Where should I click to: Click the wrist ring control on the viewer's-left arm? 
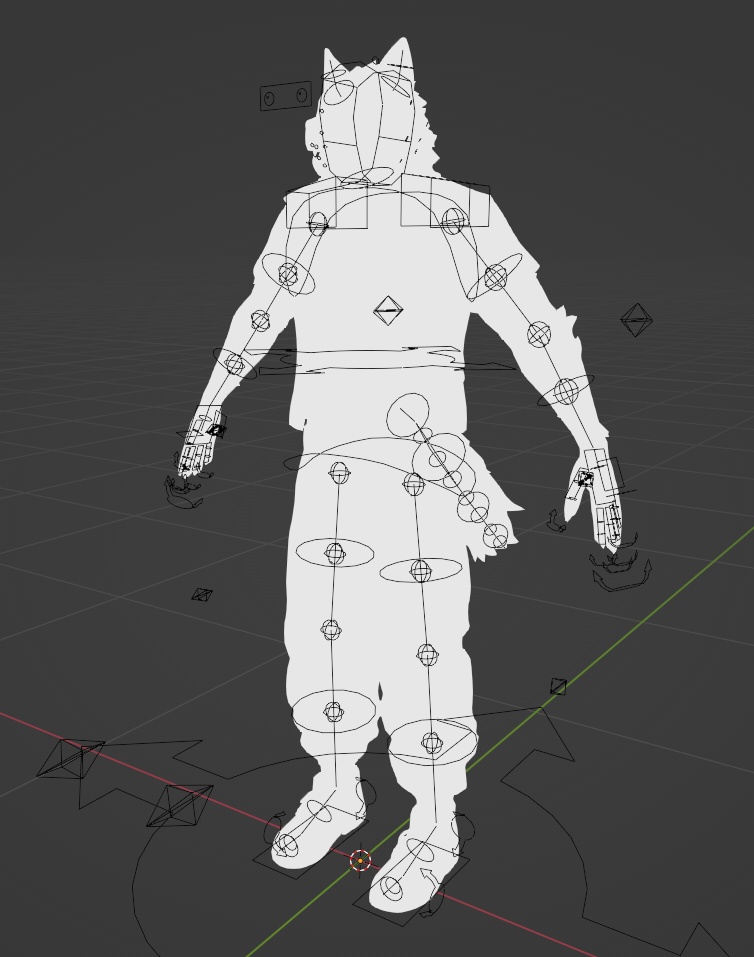pos(235,364)
